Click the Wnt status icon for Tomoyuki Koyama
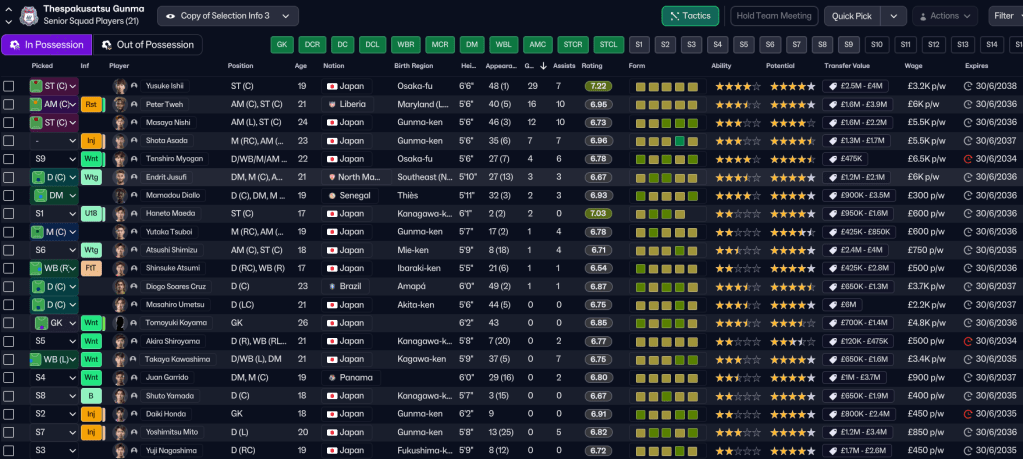 tap(90, 323)
